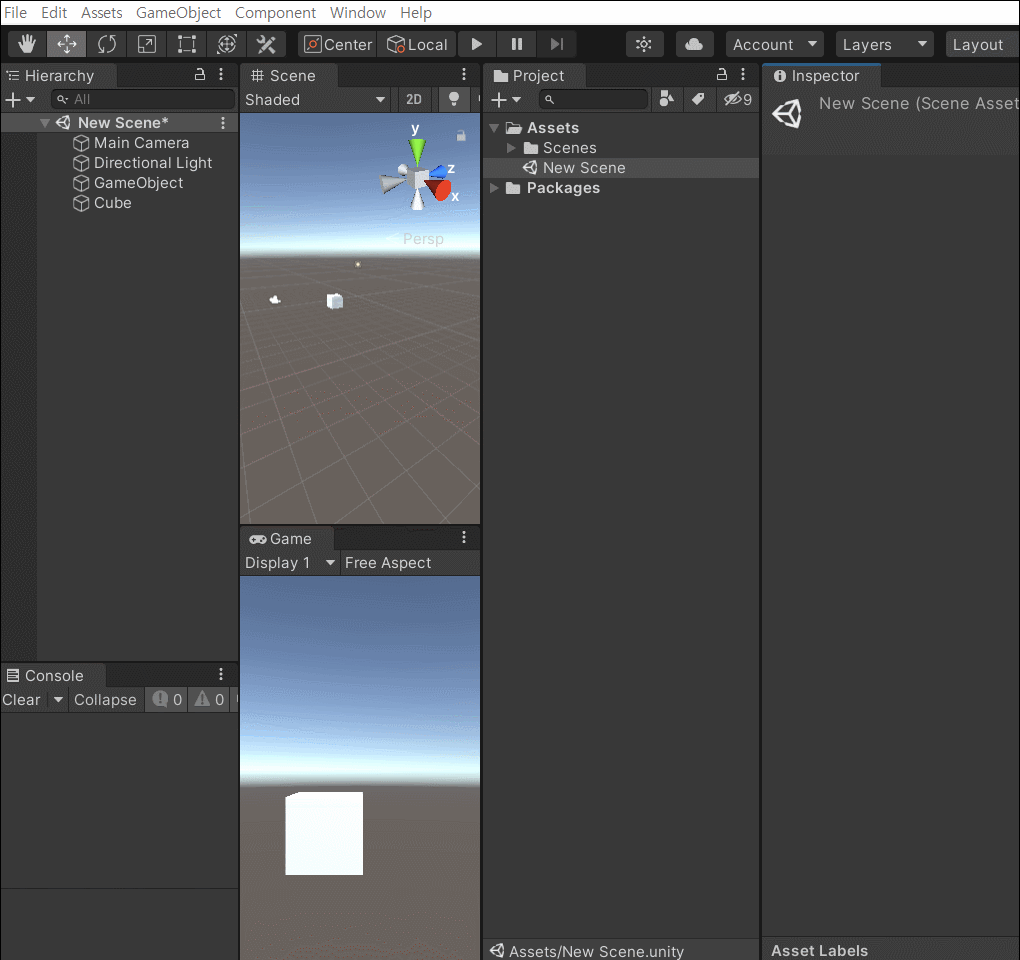
Task: Start Play mode
Action: click(476, 44)
